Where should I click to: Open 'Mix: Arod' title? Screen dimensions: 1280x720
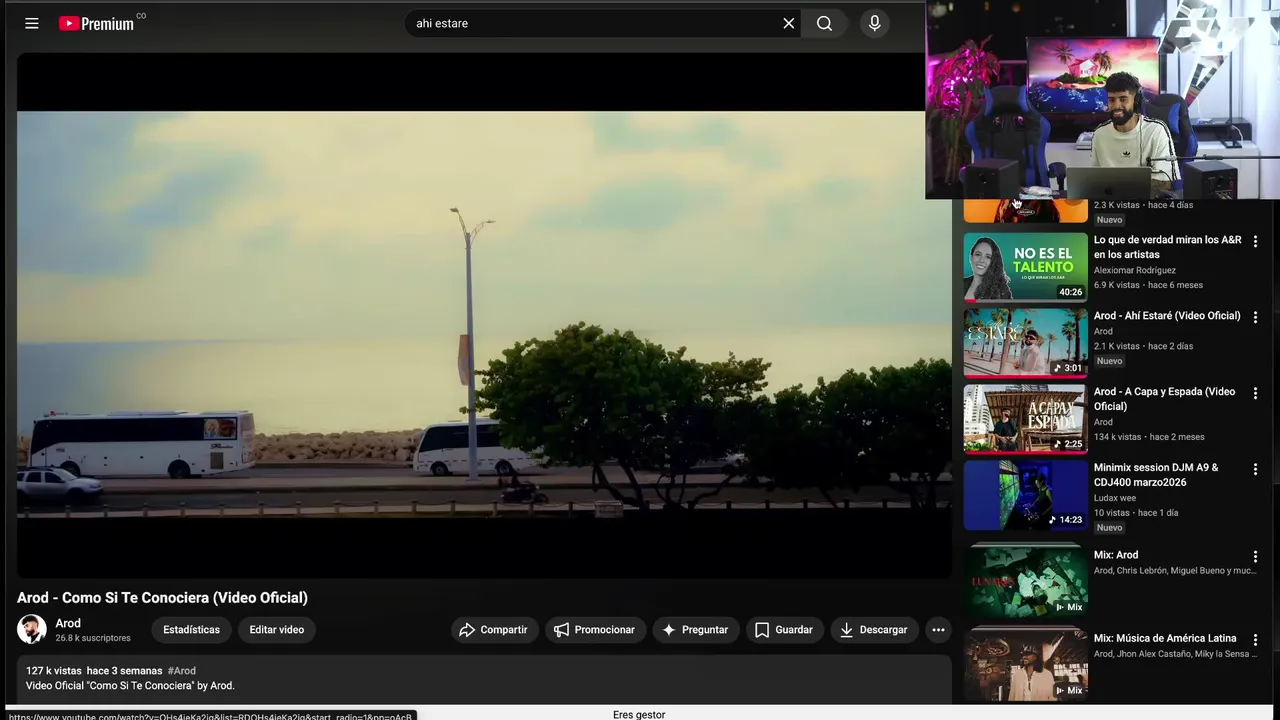tap(1116, 555)
